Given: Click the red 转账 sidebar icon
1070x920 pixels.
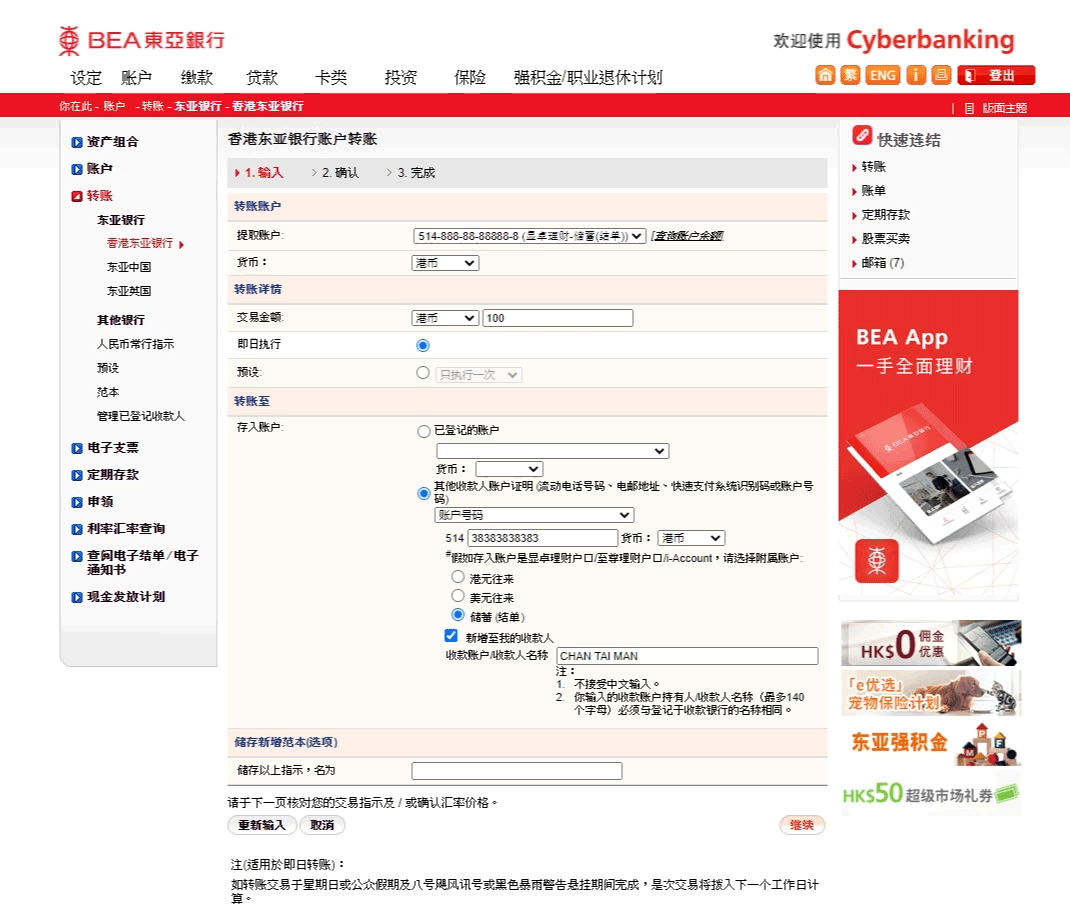Looking at the screenshot, I should tap(77, 196).
